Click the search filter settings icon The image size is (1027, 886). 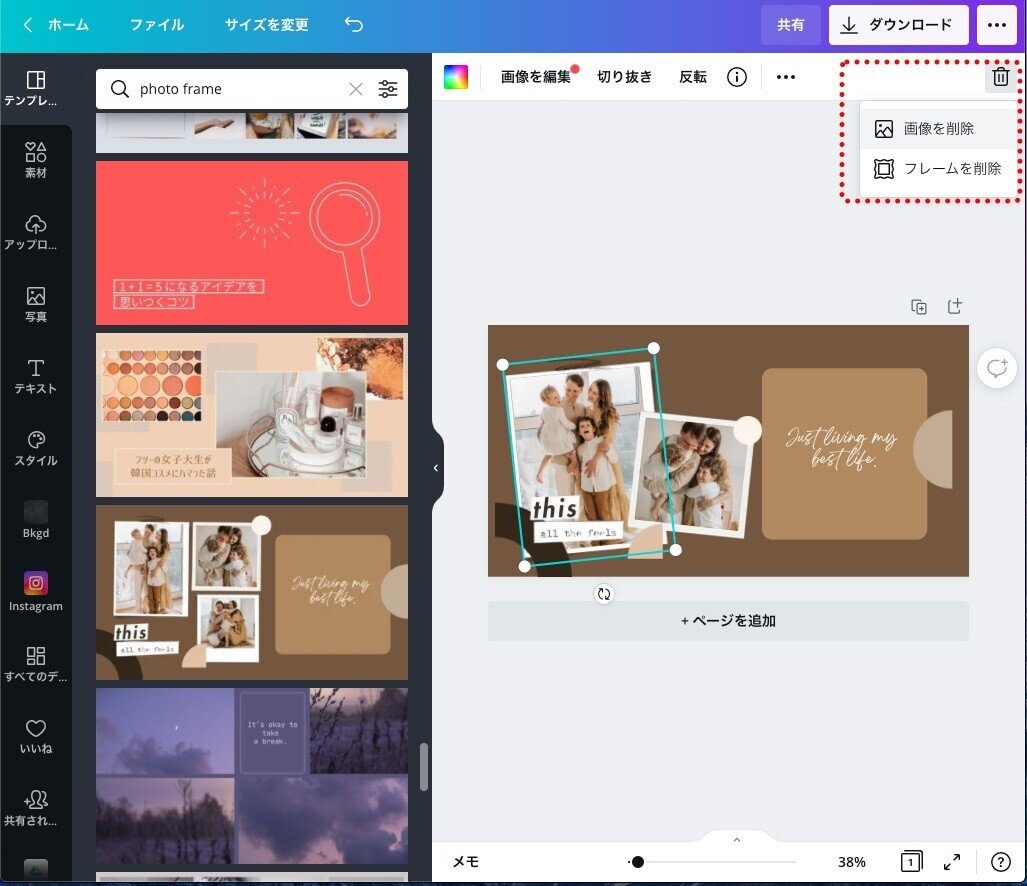point(388,89)
